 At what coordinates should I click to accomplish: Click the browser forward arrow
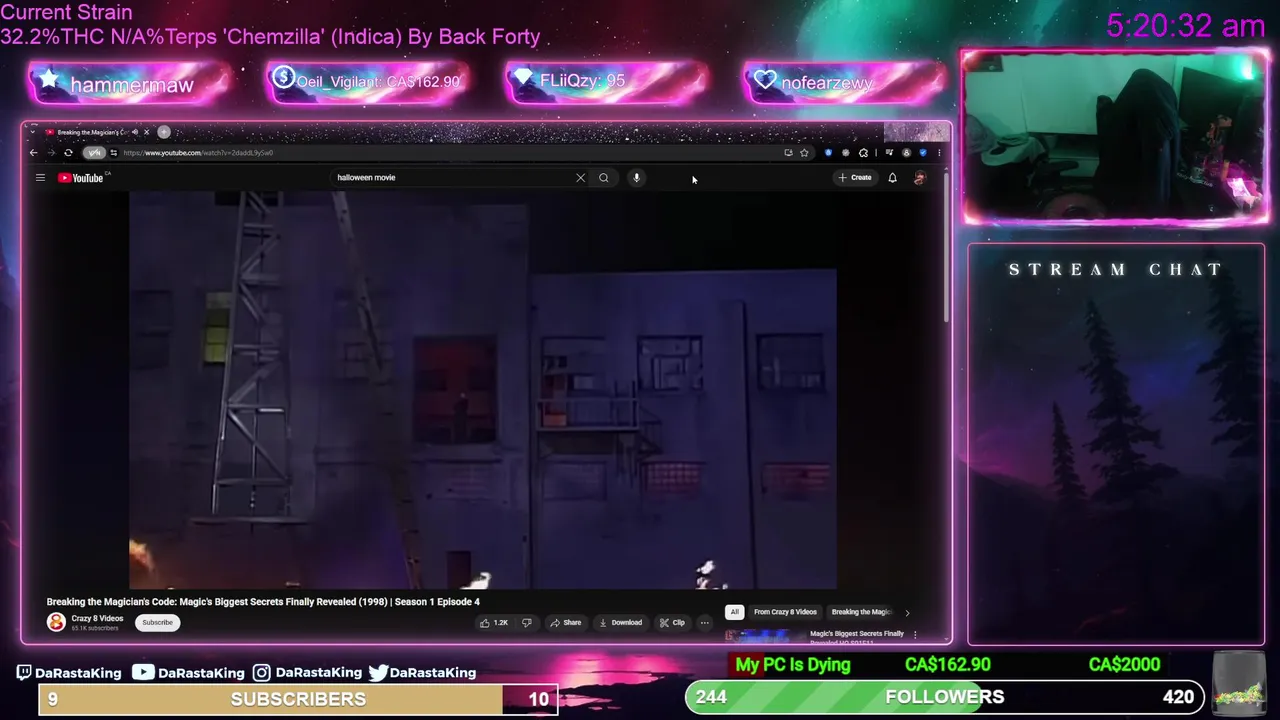(51, 153)
